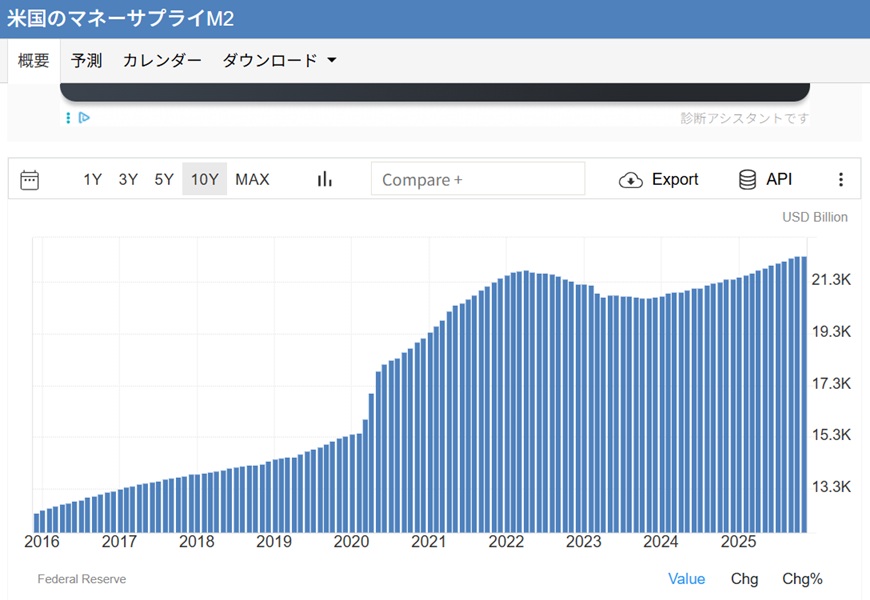Select the 1Y time range
Screen dimensions: 870x600
point(92,180)
